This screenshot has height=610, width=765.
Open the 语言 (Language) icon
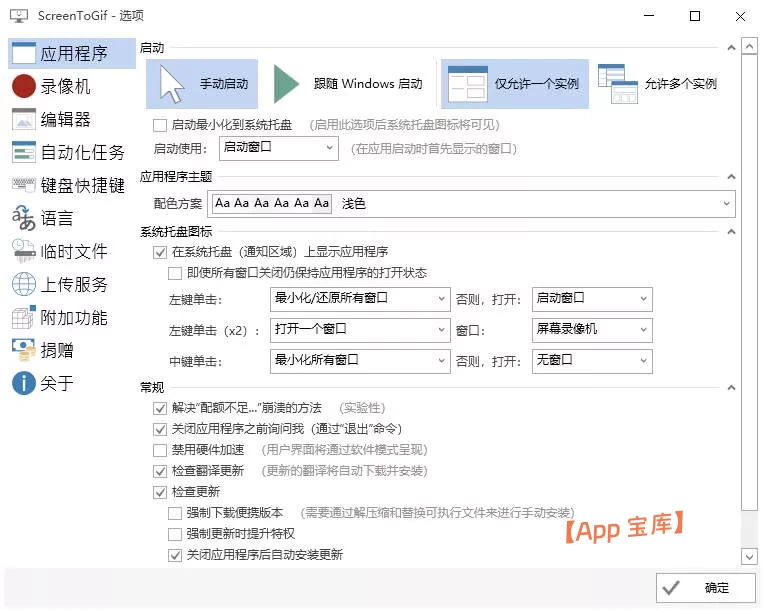coord(24,218)
